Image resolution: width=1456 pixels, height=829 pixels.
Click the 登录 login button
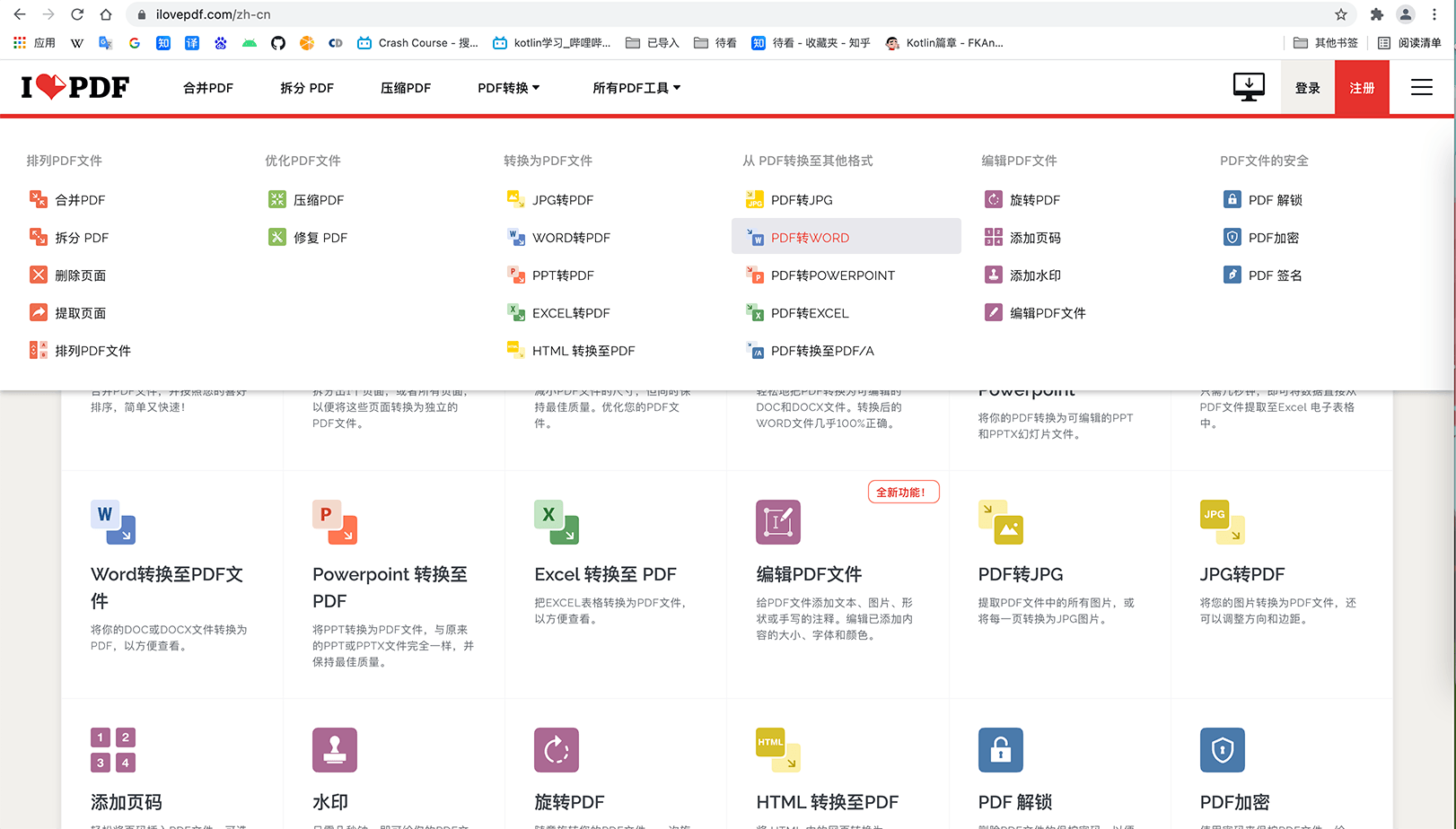[1308, 88]
